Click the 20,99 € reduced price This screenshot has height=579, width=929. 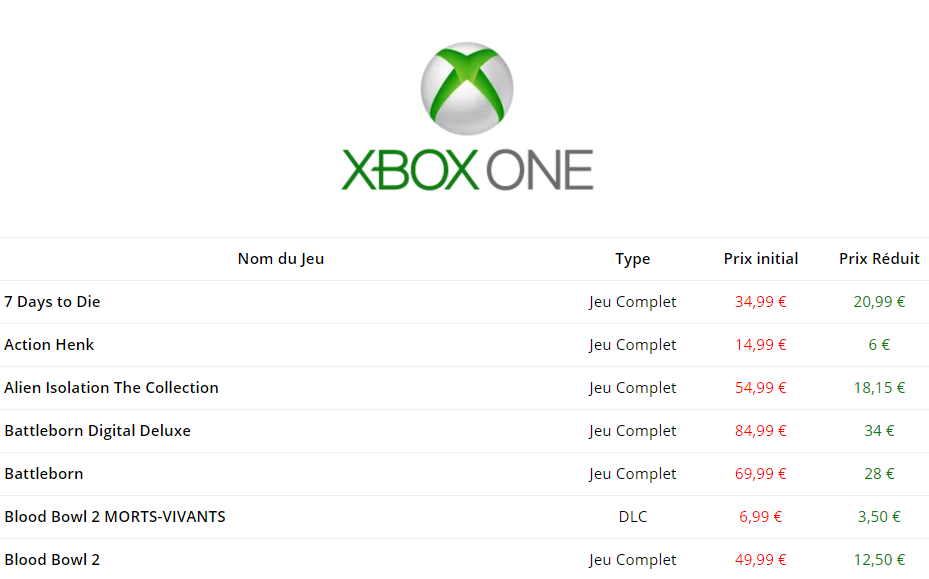[x=879, y=302]
